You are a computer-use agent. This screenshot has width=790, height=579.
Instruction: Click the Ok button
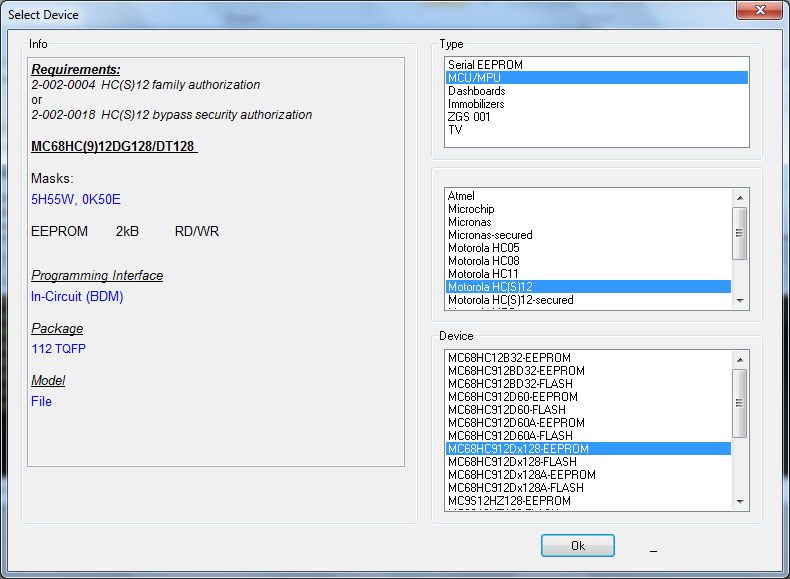577,546
